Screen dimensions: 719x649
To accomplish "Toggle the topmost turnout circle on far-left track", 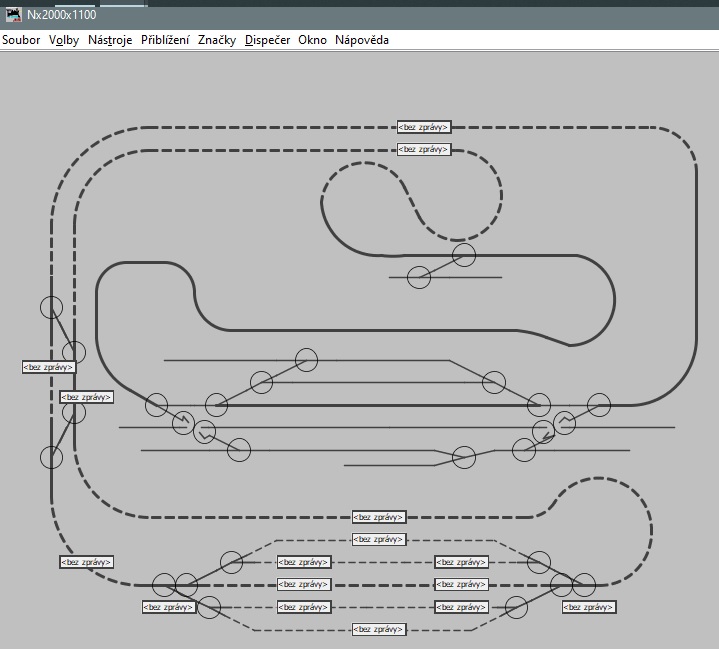I will click(x=51, y=307).
